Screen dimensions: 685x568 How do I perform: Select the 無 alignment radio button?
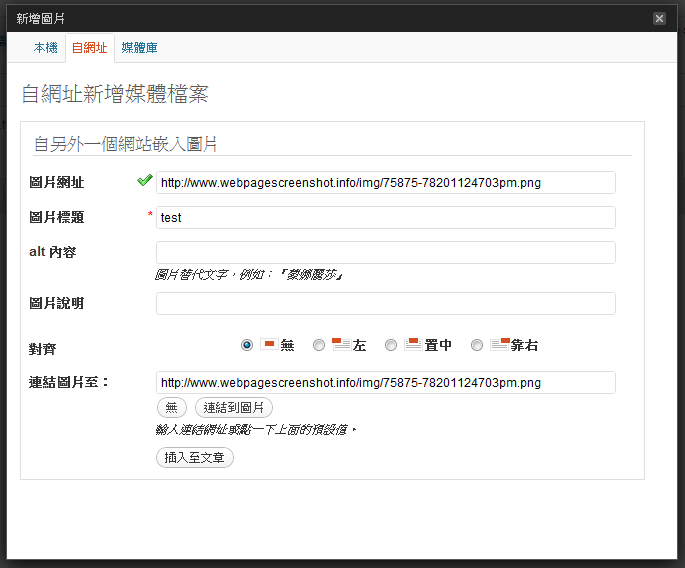(x=247, y=345)
